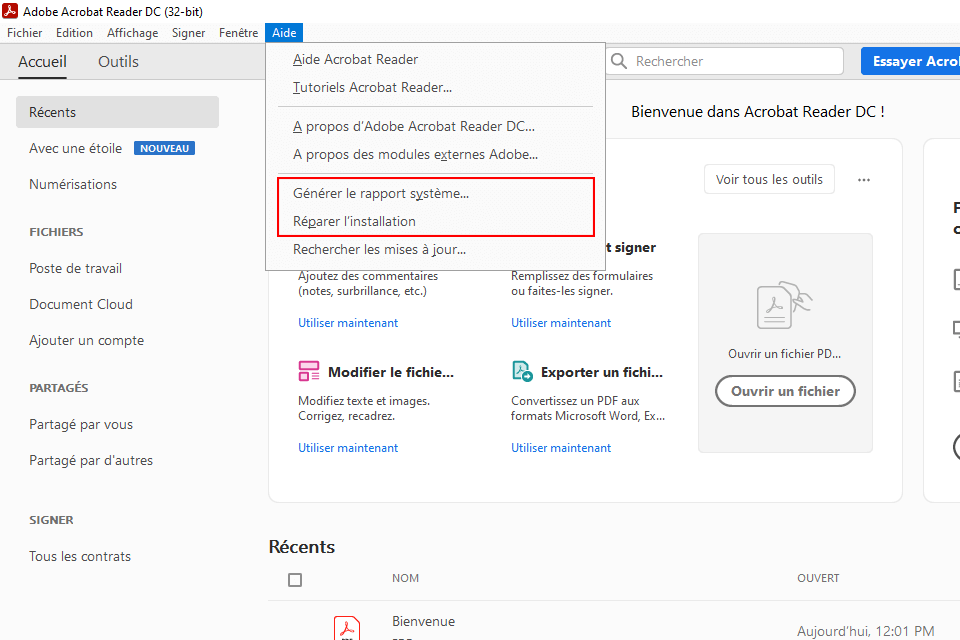Viewport: 960px width, 640px height.
Task: Open Tous les contrats
Action: coord(80,556)
